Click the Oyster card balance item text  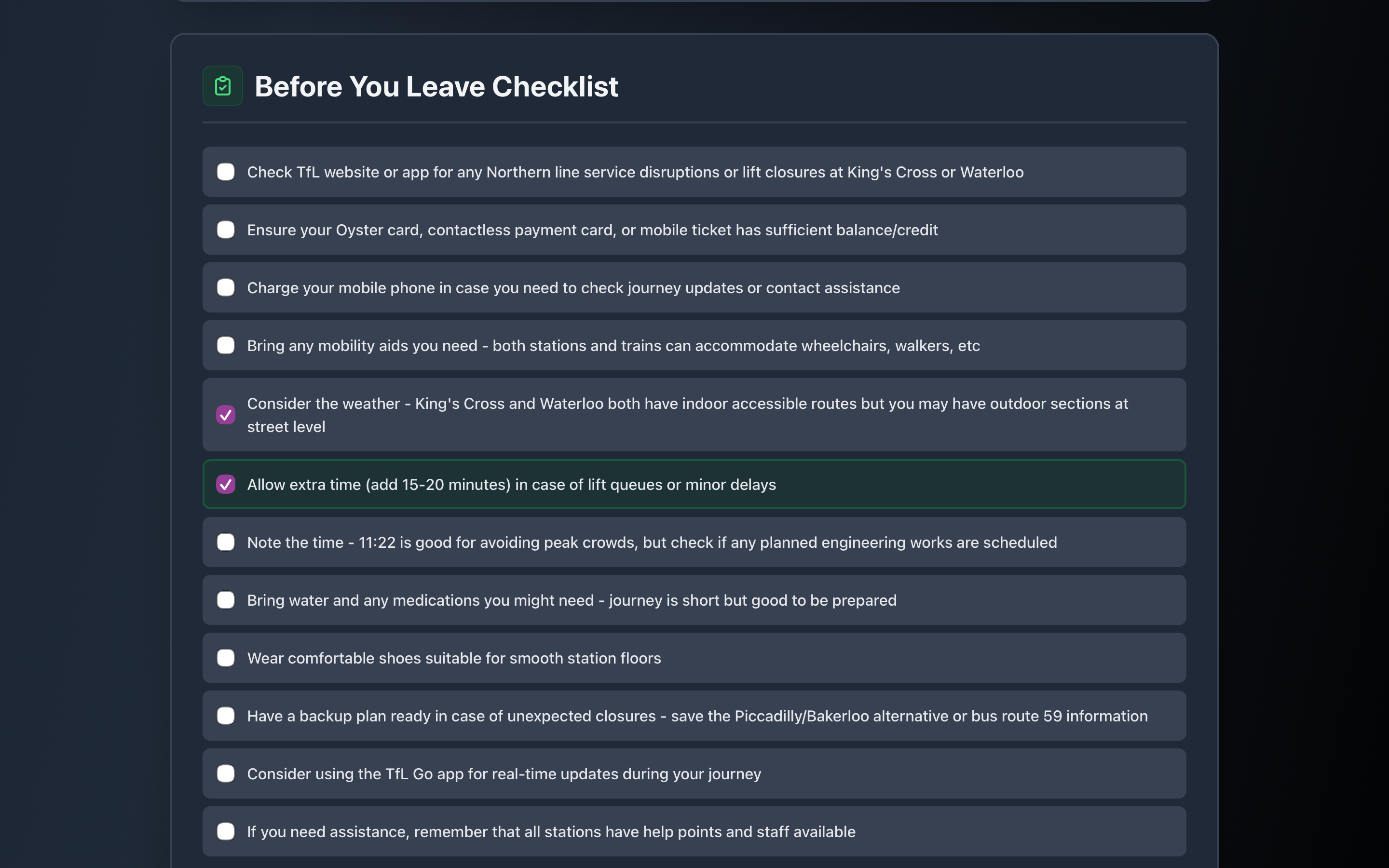pos(592,230)
